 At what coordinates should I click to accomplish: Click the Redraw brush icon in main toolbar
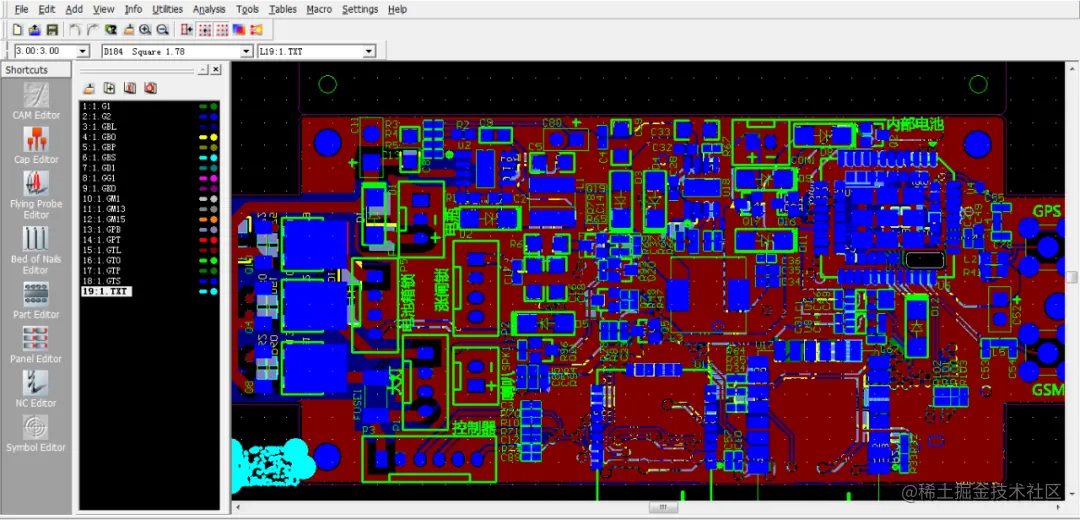click(x=128, y=30)
